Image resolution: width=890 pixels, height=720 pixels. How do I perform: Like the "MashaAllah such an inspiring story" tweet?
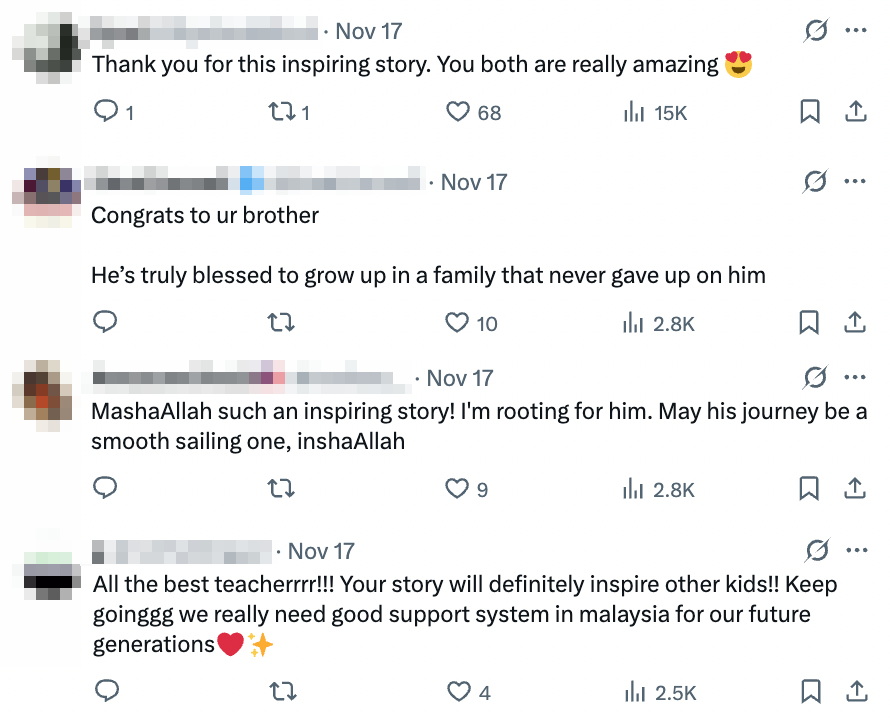458,488
